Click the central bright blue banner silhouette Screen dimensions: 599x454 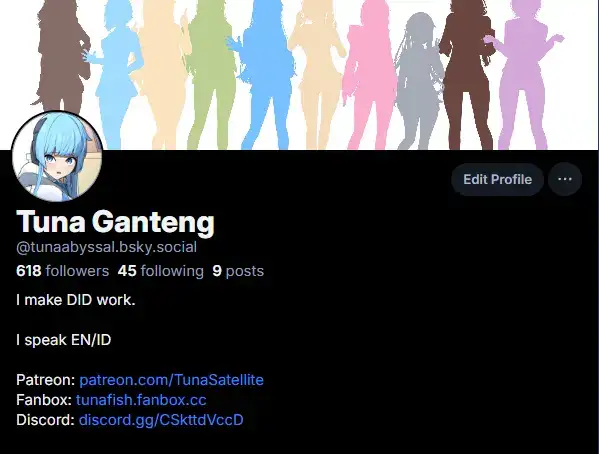pos(264,75)
